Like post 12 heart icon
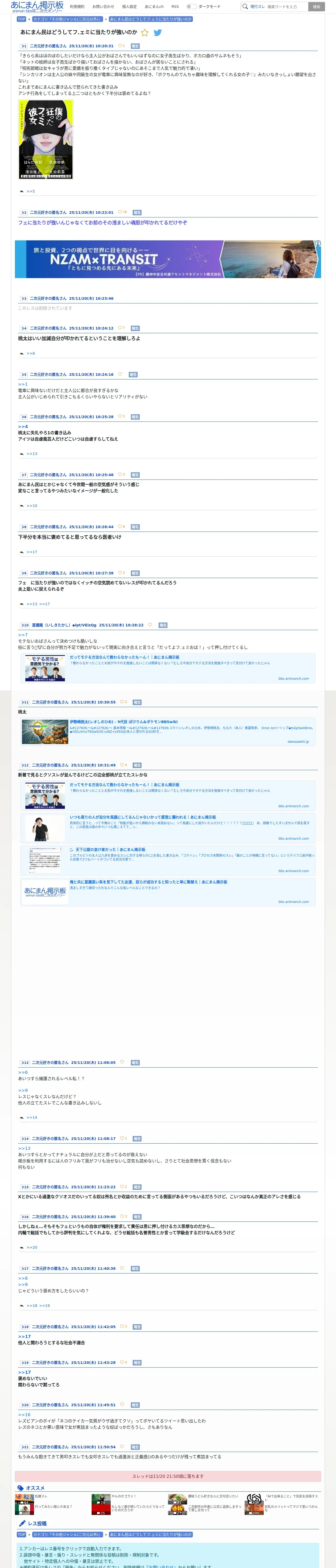 tap(122, 766)
